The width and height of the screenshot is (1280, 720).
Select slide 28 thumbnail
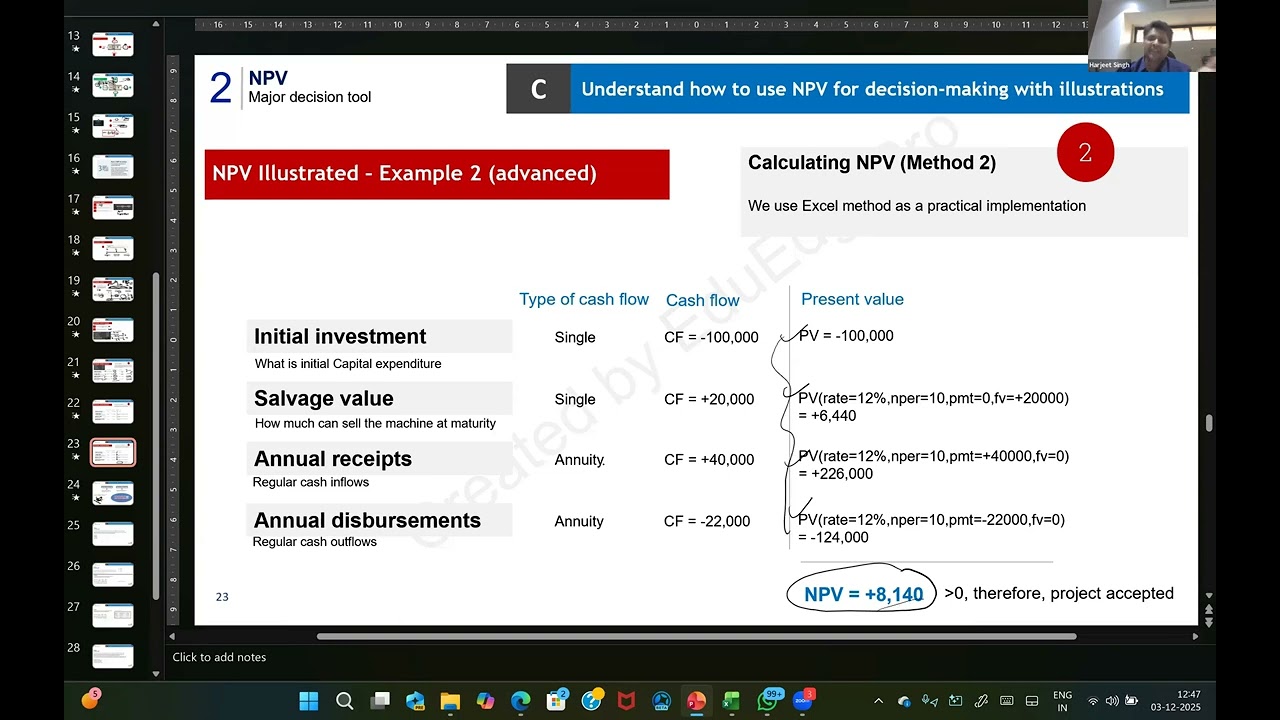(113, 656)
